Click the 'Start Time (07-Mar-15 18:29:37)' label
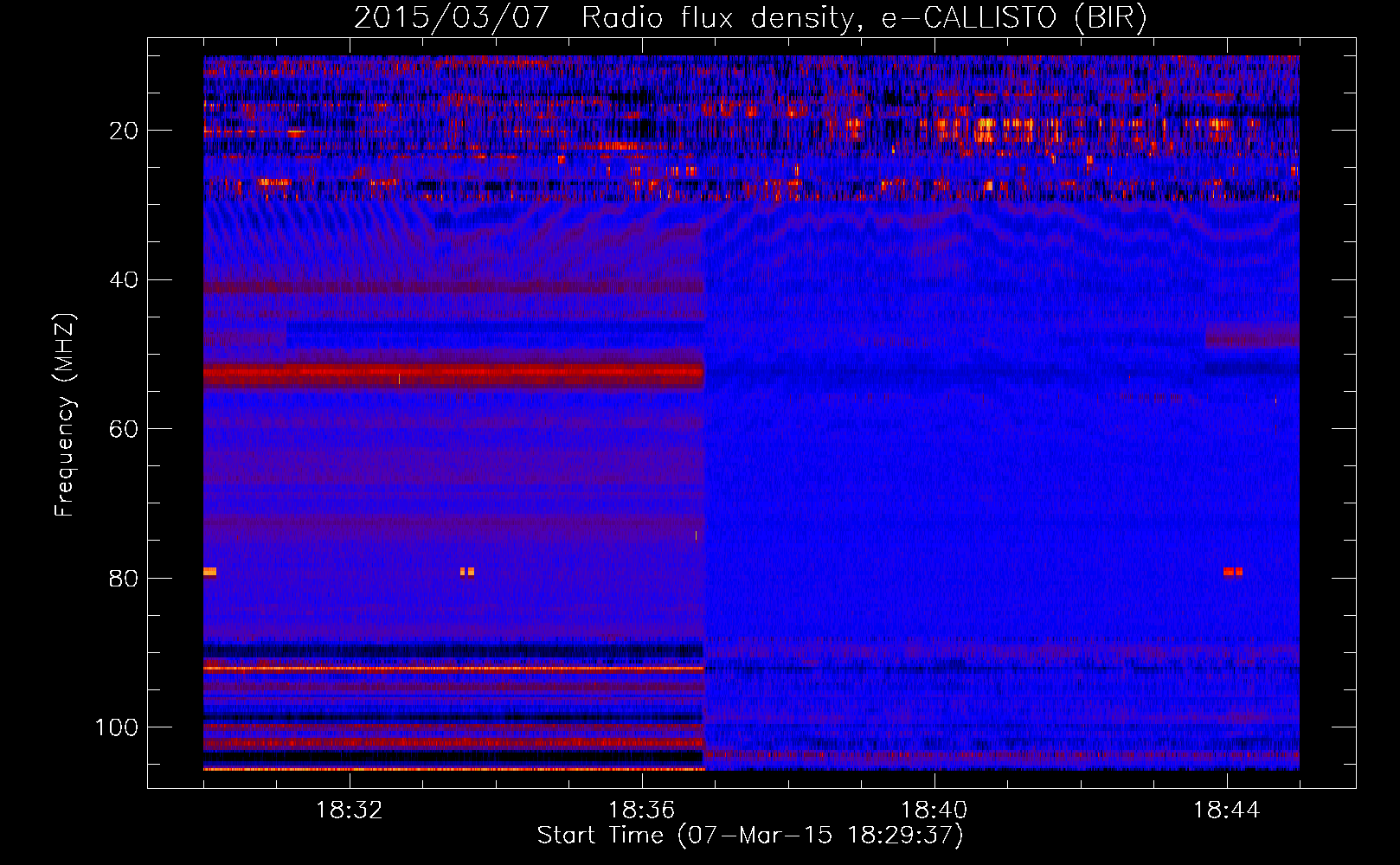 pos(750,836)
